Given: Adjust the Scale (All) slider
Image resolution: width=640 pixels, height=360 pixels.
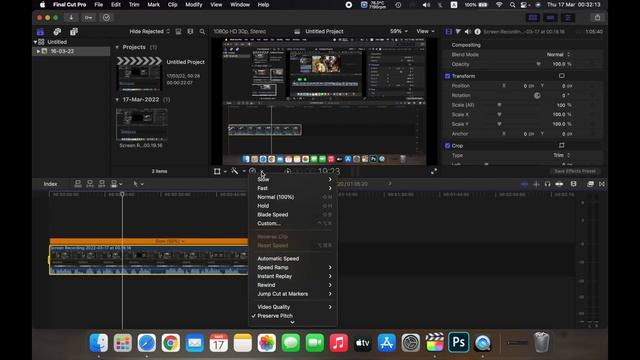Looking at the screenshot, I should click(499, 105).
